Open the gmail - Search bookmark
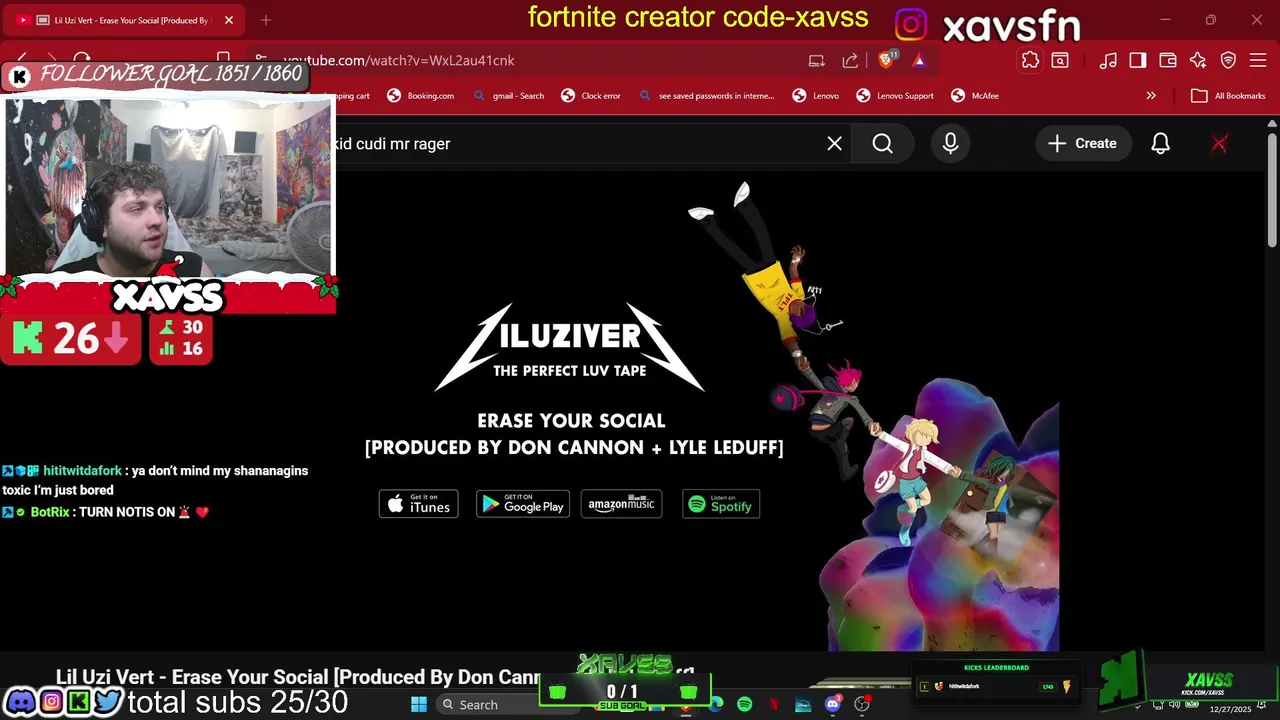The image size is (1280, 720). pos(509,96)
